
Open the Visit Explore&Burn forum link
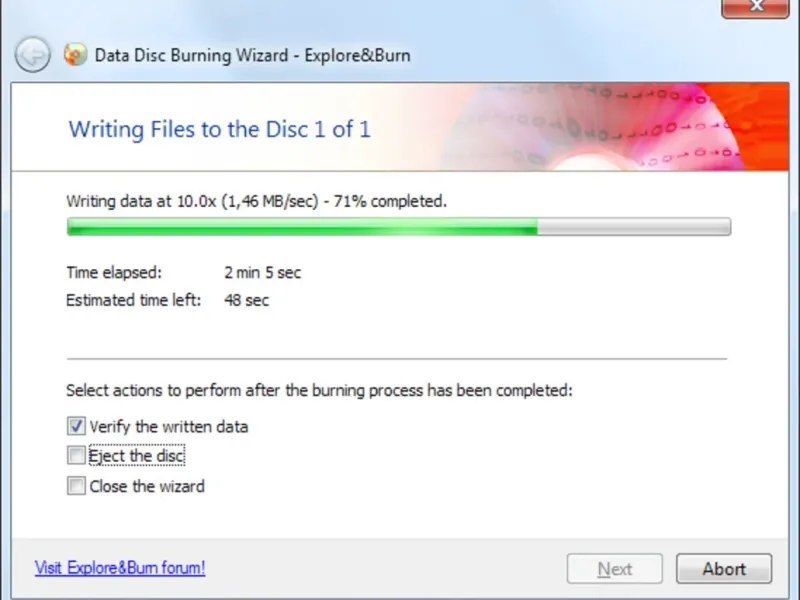pos(120,567)
